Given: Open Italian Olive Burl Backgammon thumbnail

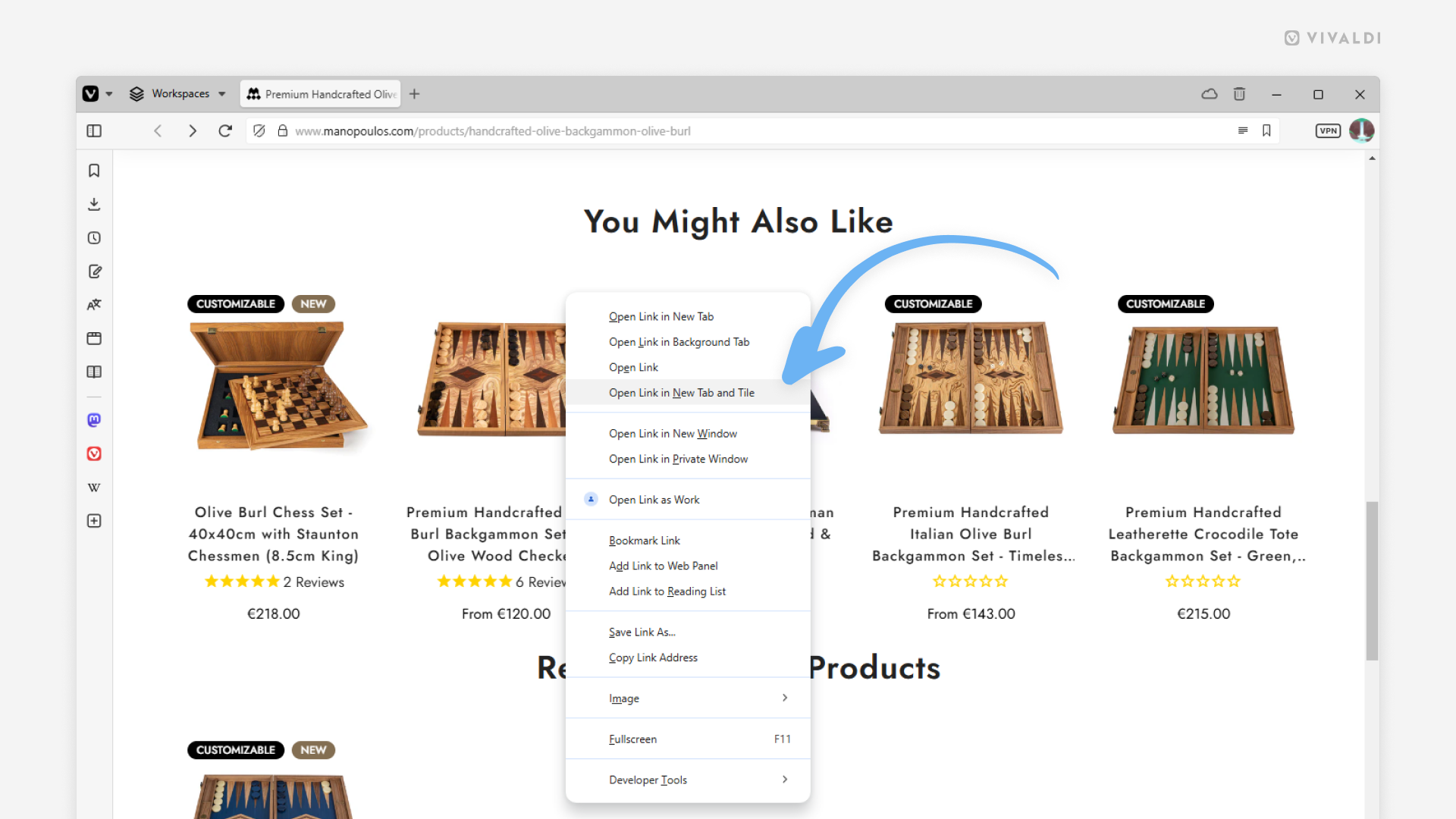Looking at the screenshot, I should point(971,378).
